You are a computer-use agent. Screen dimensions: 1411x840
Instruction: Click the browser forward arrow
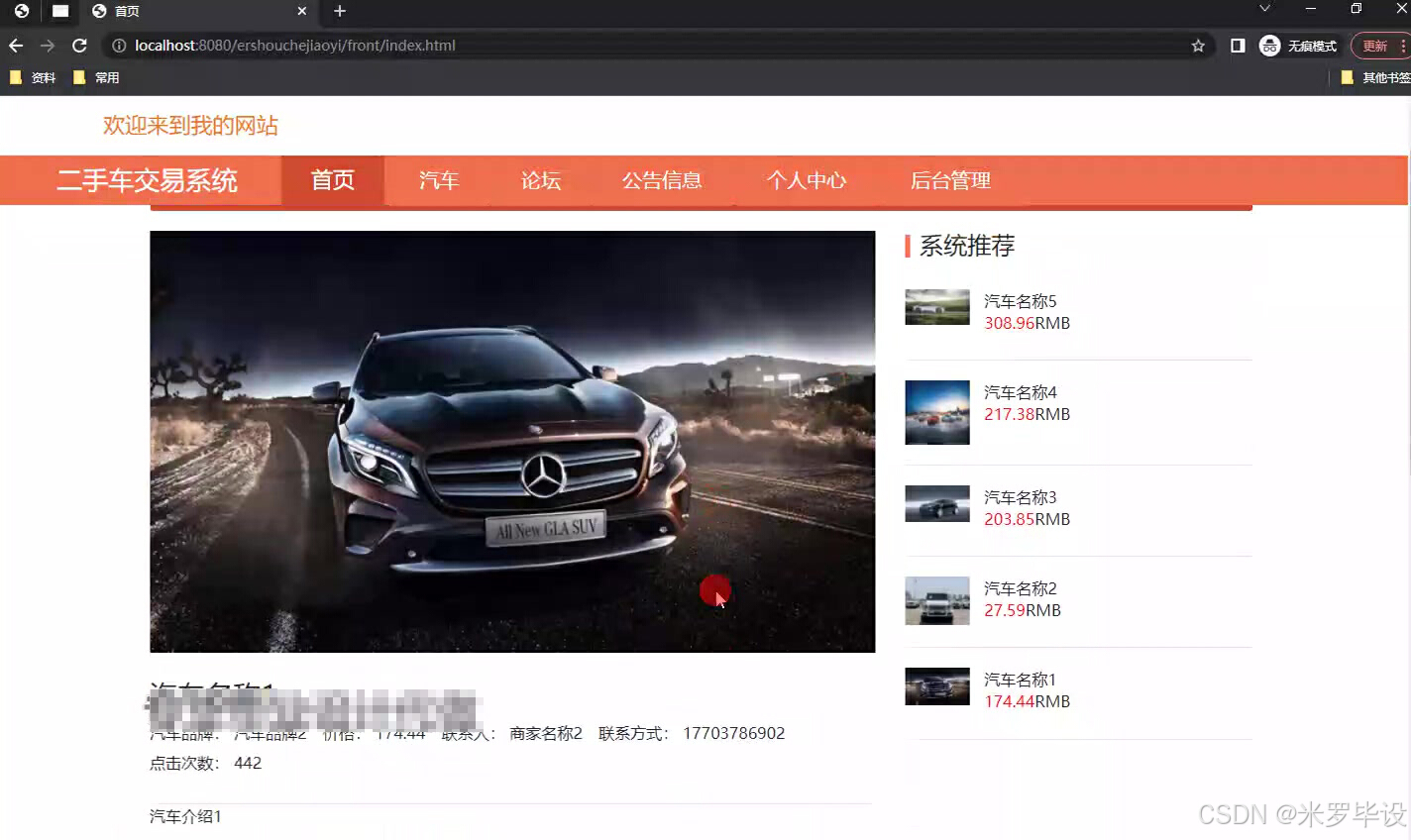[x=48, y=46]
